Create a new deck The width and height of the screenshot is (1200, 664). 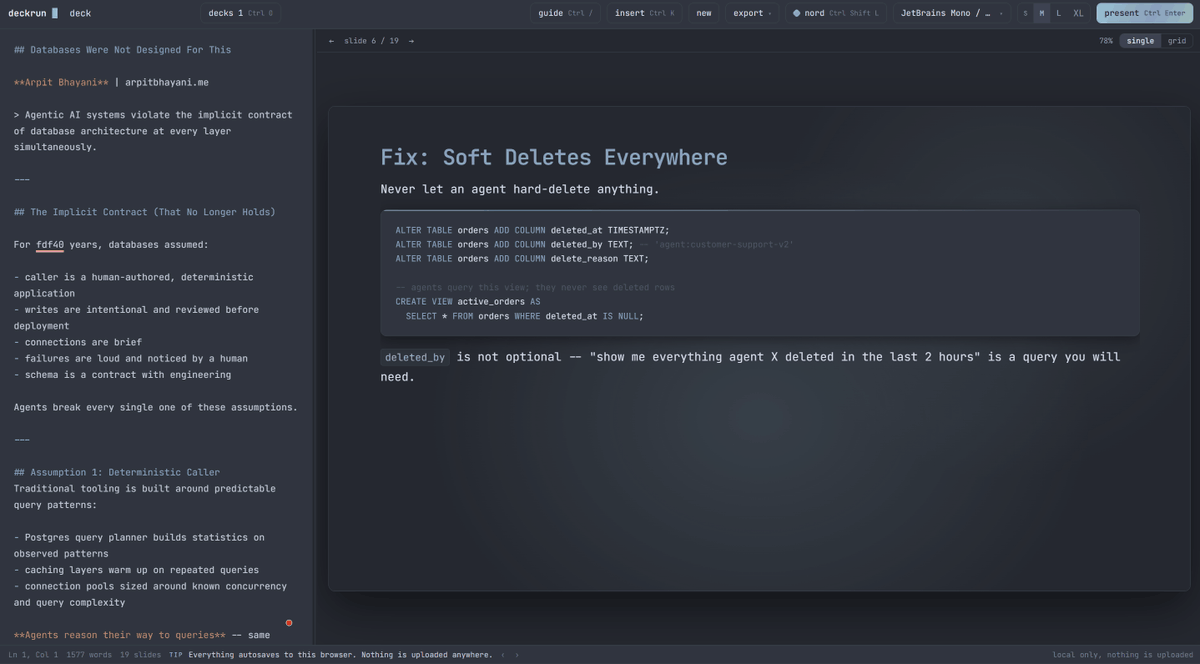pos(704,13)
